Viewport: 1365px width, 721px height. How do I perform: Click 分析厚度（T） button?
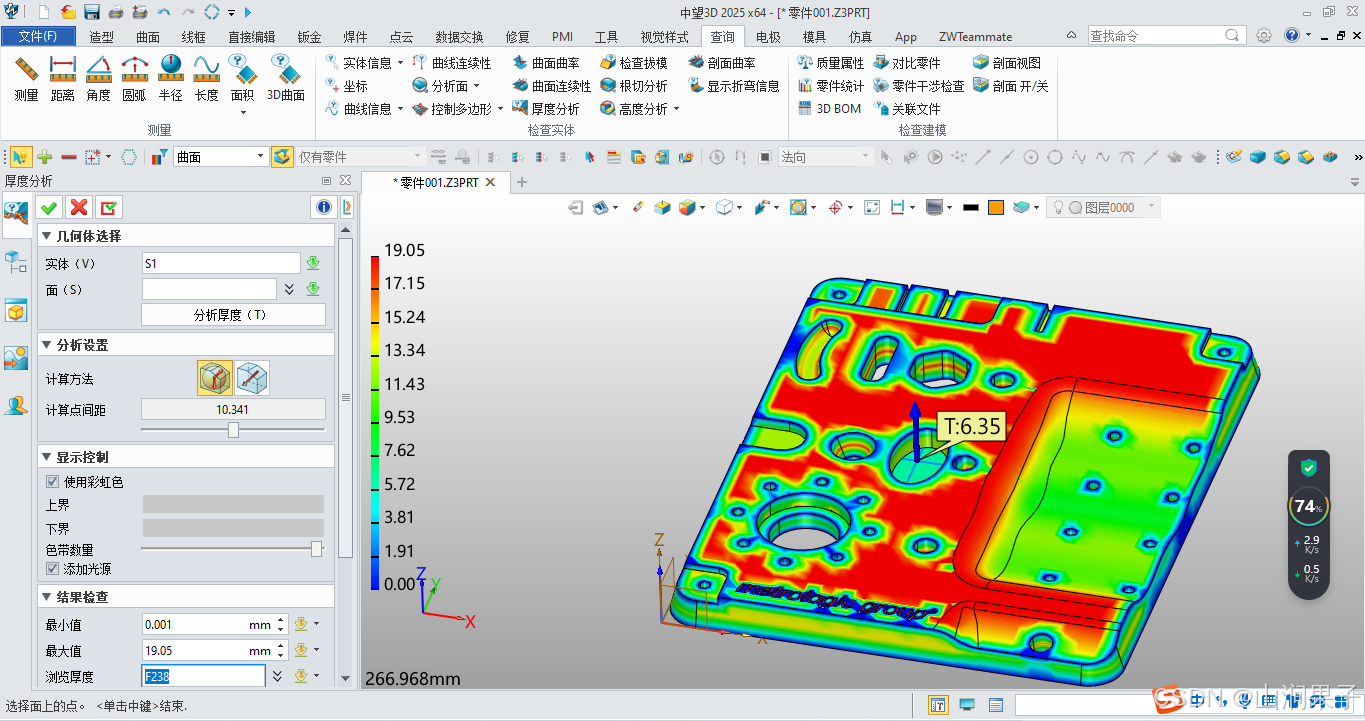[x=233, y=314]
